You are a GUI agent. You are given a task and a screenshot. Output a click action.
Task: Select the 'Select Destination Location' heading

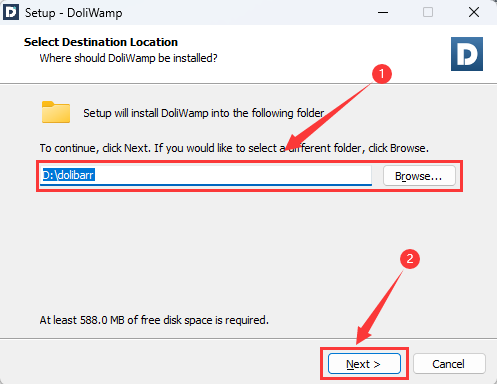pyautogui.click(x=101, y=42)
